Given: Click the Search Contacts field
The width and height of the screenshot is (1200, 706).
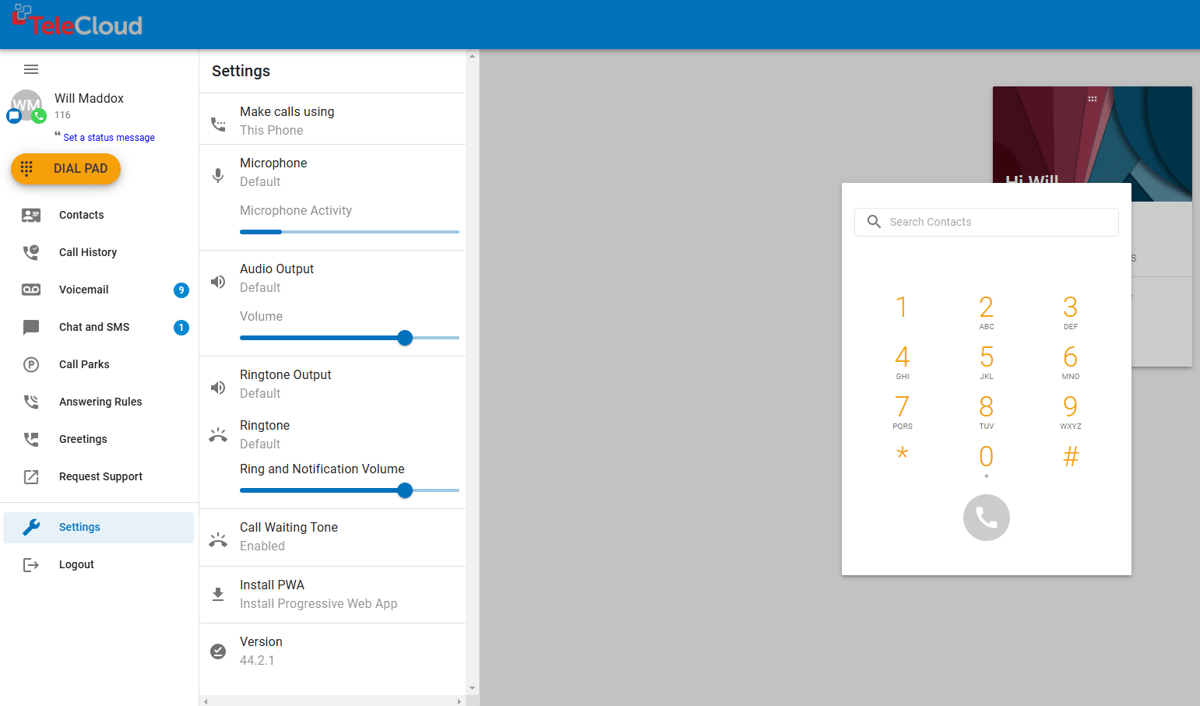Looking at the screenshot, I should tap(986, 222).
